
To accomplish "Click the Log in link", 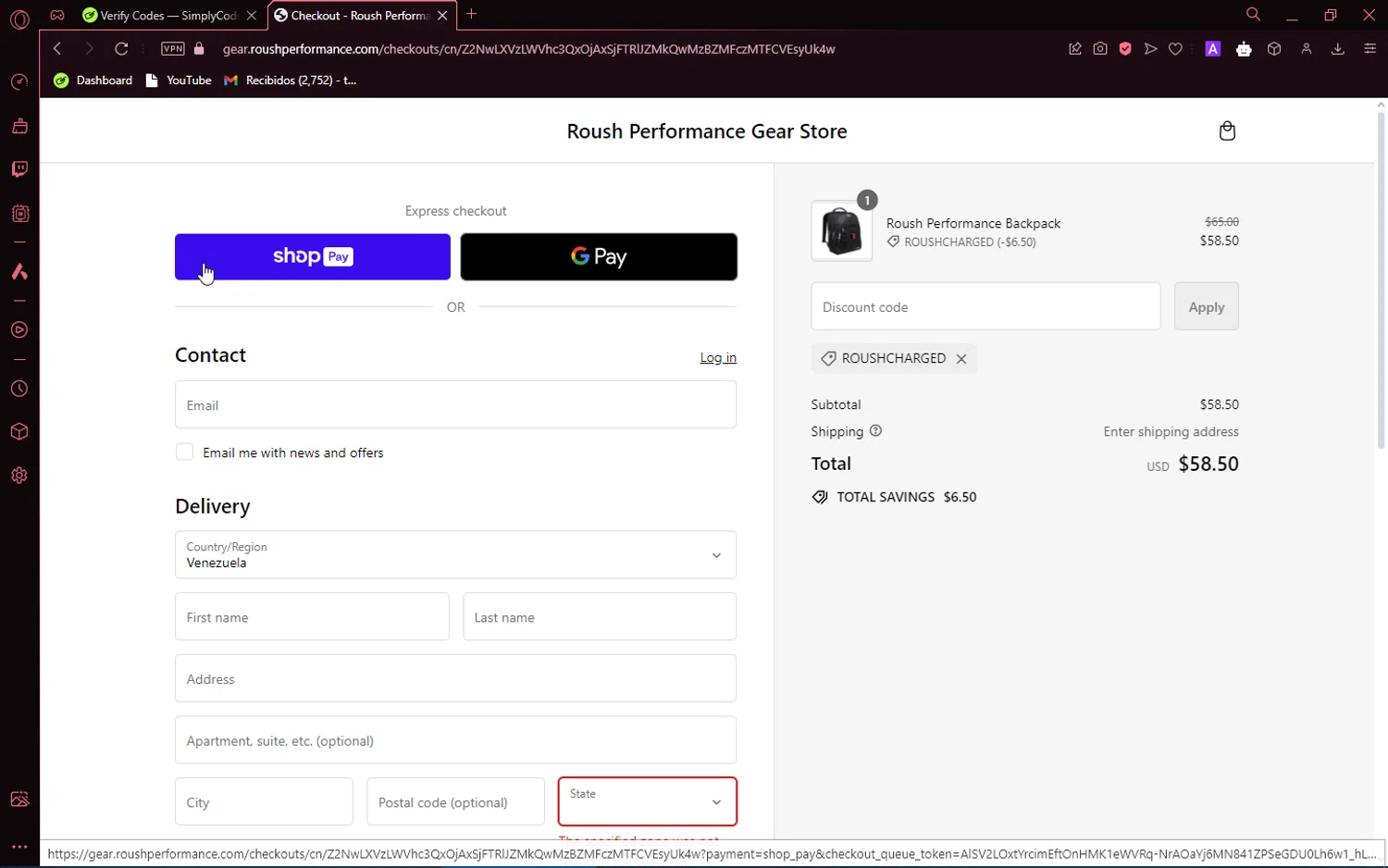I will 718,358.
